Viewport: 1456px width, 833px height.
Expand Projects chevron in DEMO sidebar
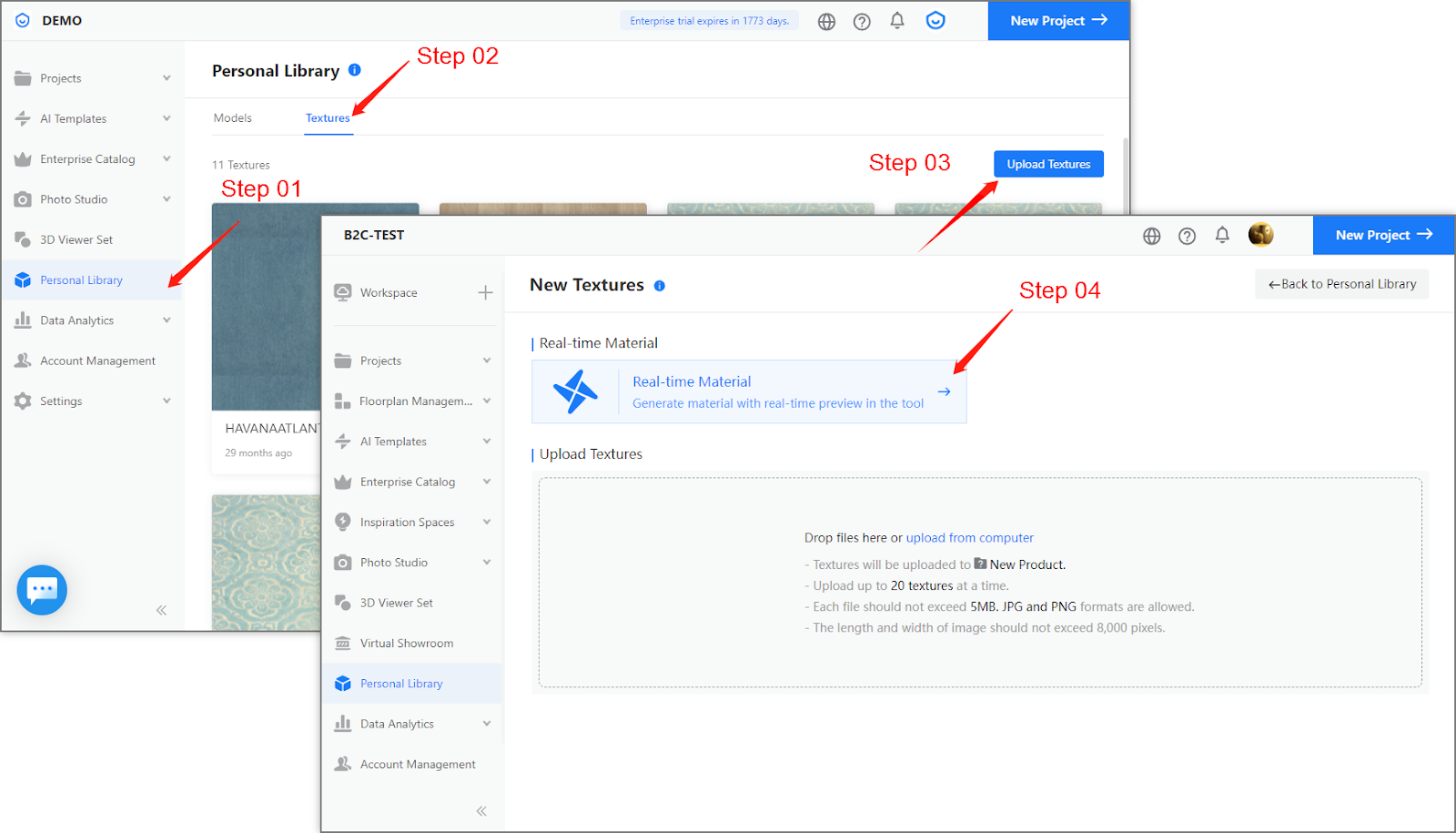(167, 78)
